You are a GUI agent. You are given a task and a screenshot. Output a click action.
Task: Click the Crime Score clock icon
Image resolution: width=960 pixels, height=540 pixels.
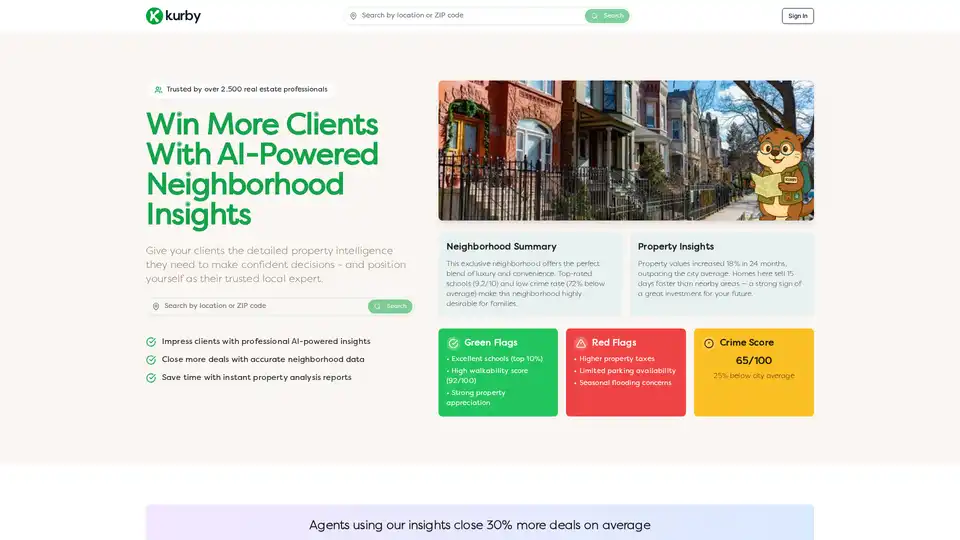709,343
